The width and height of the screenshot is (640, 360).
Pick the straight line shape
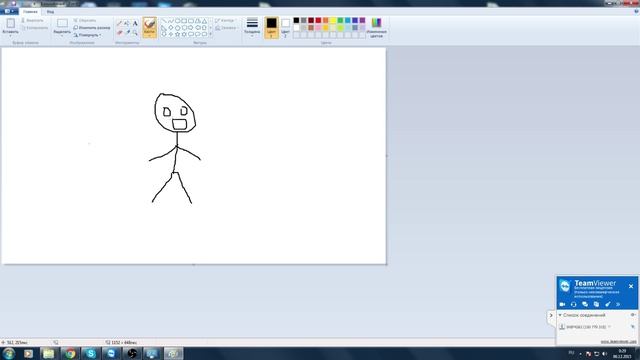point(164,21)
